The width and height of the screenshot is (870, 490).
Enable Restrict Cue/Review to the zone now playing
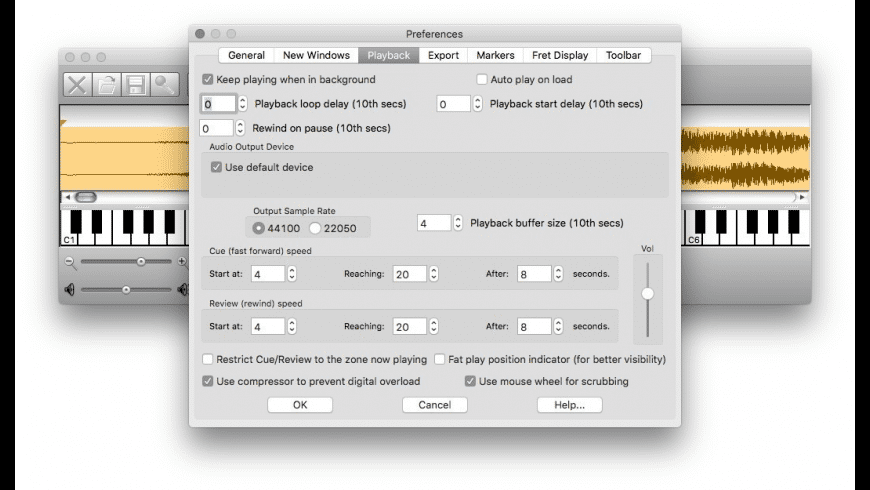pos(208,360)
